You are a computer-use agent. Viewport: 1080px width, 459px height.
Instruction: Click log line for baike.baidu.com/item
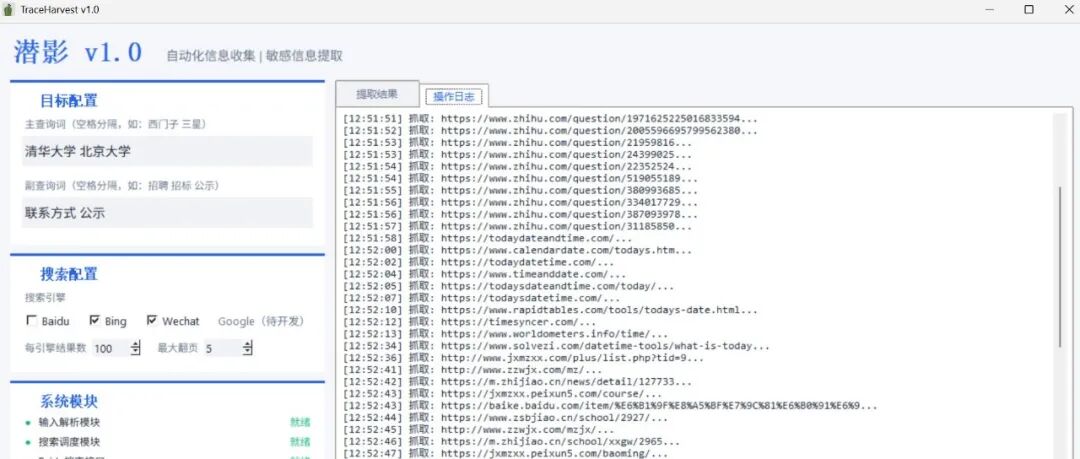point(610,406)
